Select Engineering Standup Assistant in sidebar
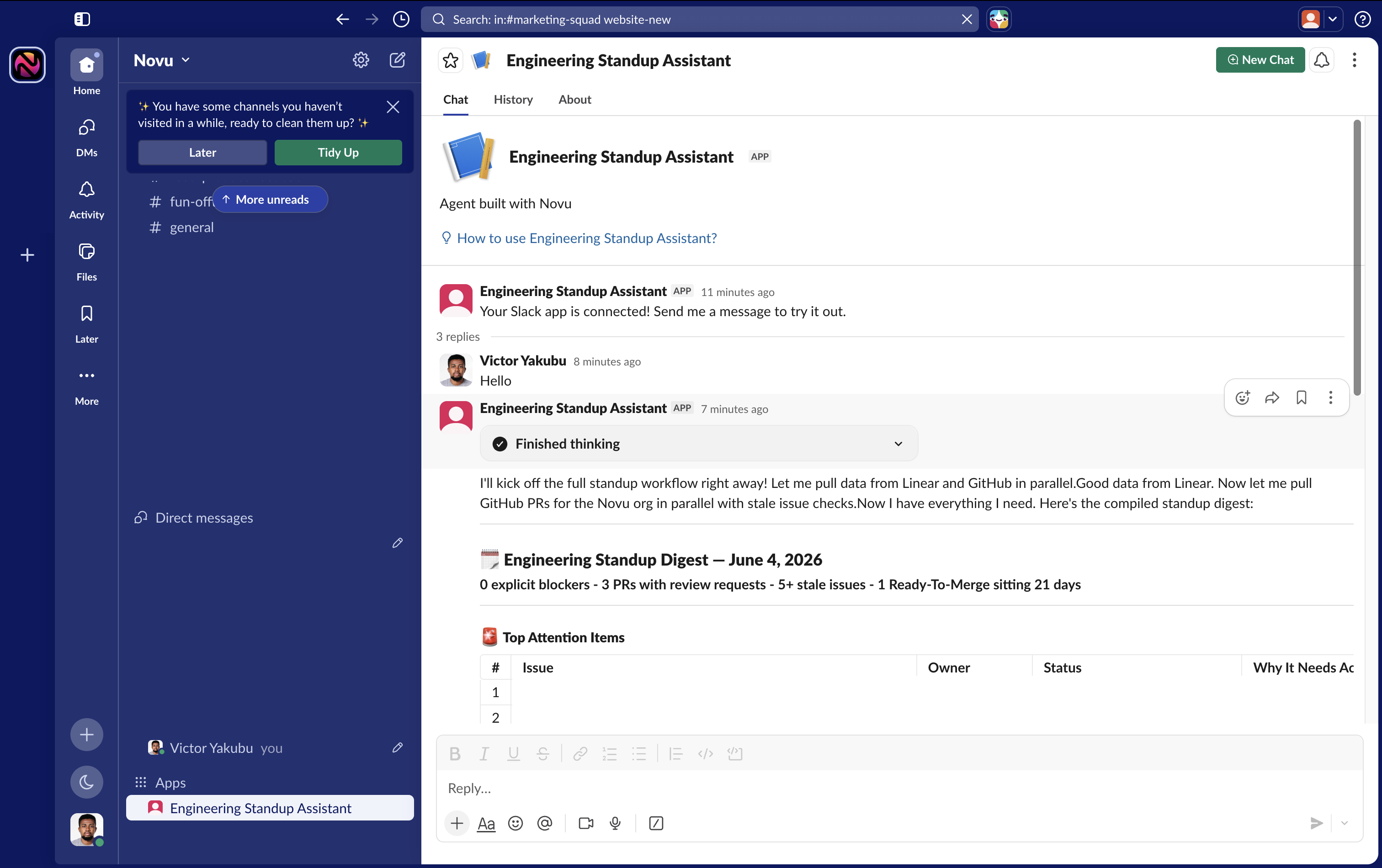1382x868 pixels. tap(270, 808)
